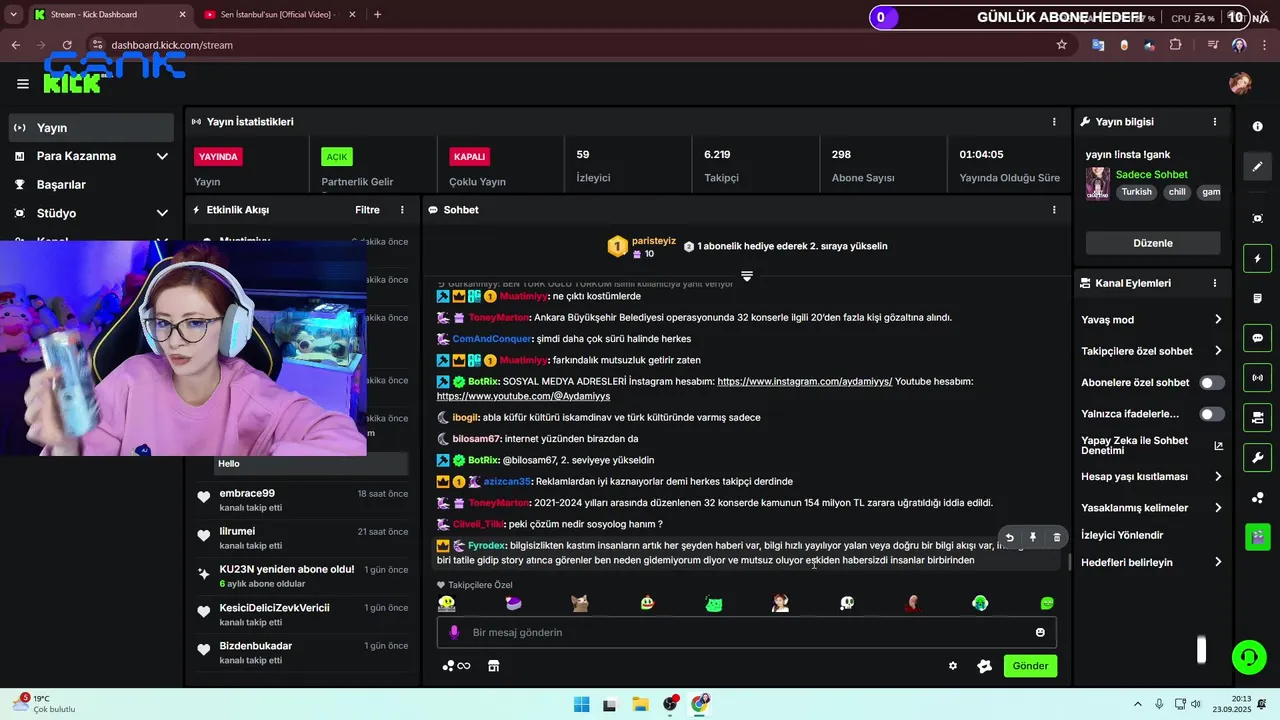
Task: Open Yayın bilgisi three-dot menu
Action: tap(1215, 122)
